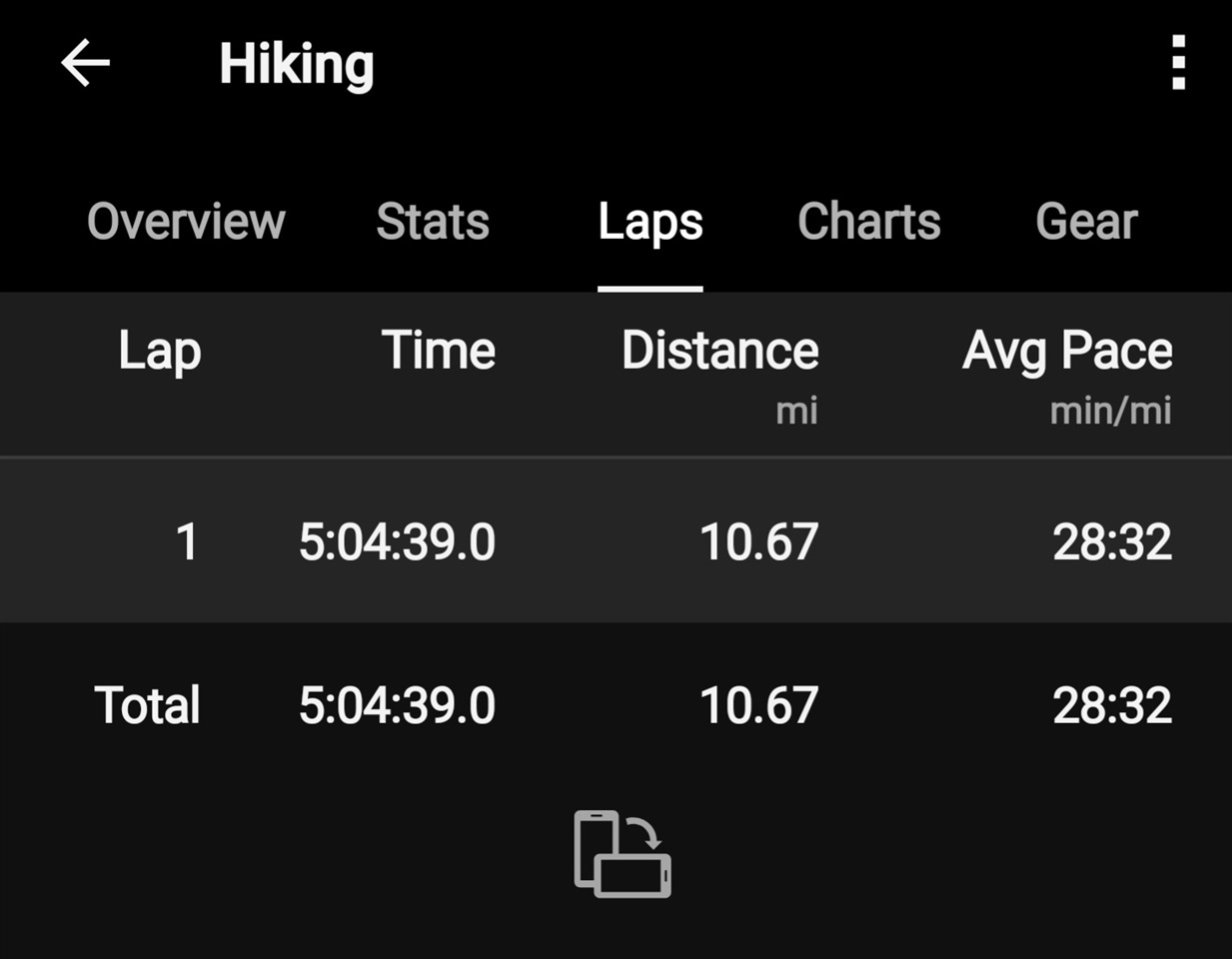Click the Hiking activity title
1232x959 pixels.
tap(297, 66)
